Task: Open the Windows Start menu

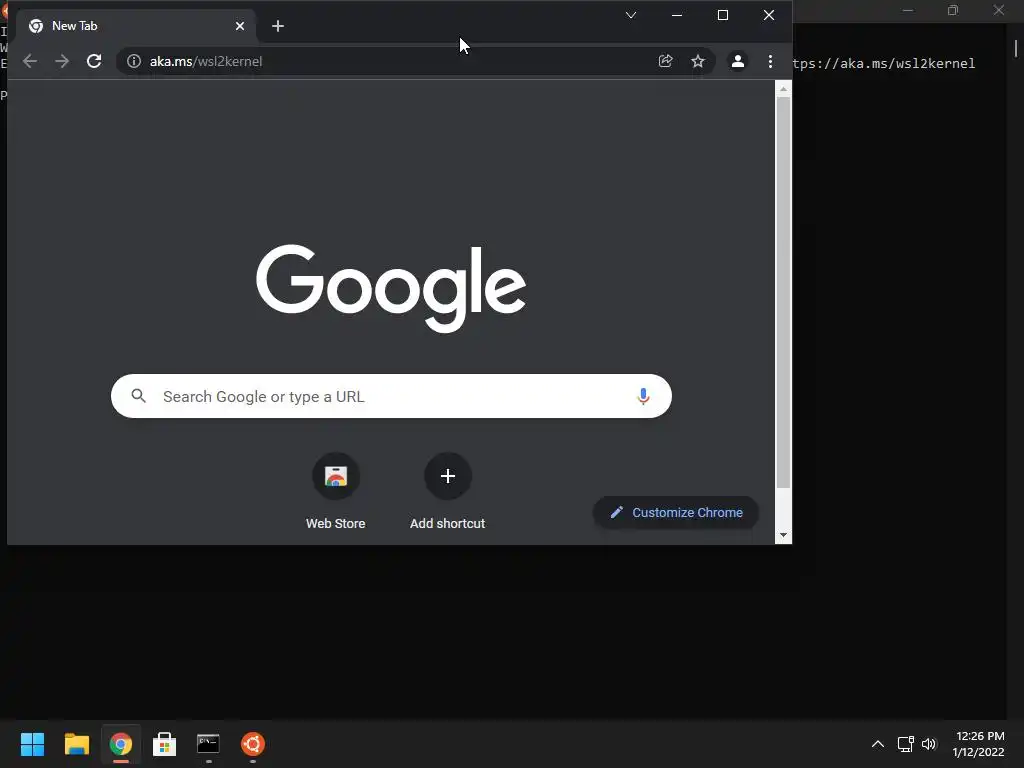Action: (32, 744)
